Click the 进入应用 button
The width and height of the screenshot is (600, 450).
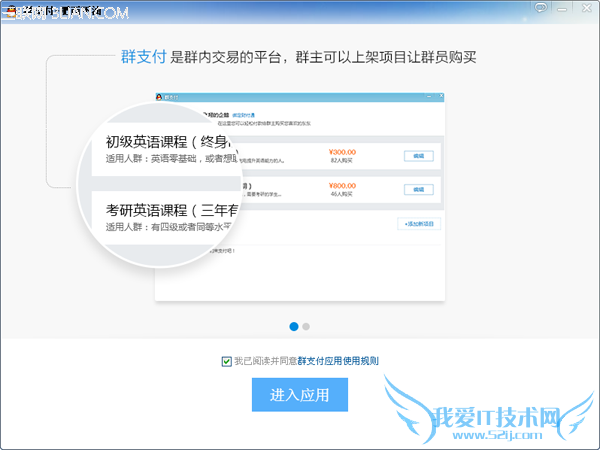[x=300, y=395]
